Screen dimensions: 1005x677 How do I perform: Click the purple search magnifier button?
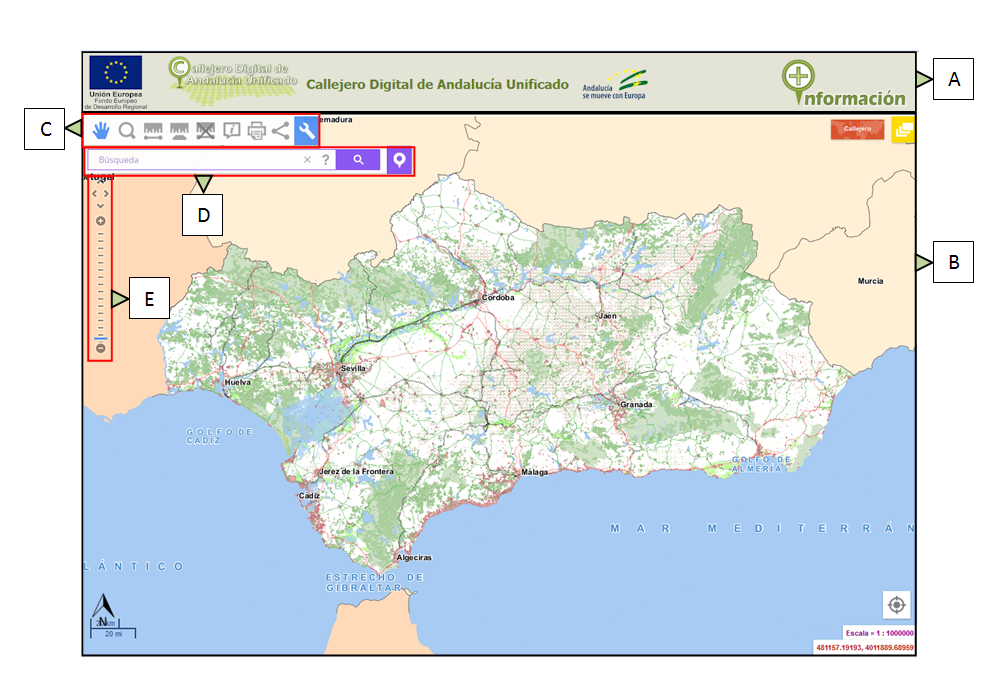[x=358, y=160]
